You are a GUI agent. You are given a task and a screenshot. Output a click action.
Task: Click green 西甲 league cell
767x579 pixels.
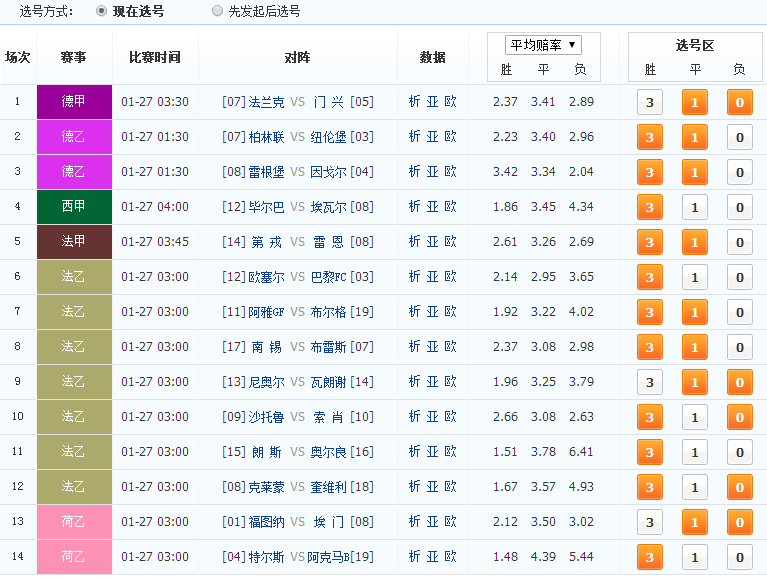tap(74, 207)
